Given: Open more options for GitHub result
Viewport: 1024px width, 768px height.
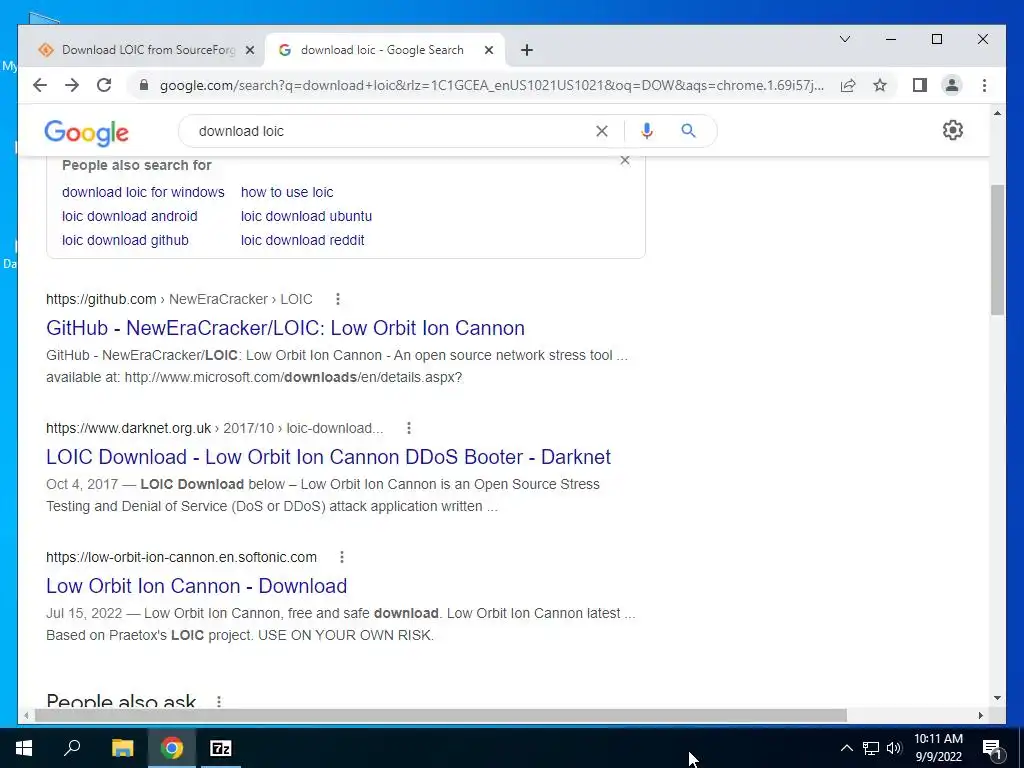Looking at the screenshot, I should coord(338,299).
